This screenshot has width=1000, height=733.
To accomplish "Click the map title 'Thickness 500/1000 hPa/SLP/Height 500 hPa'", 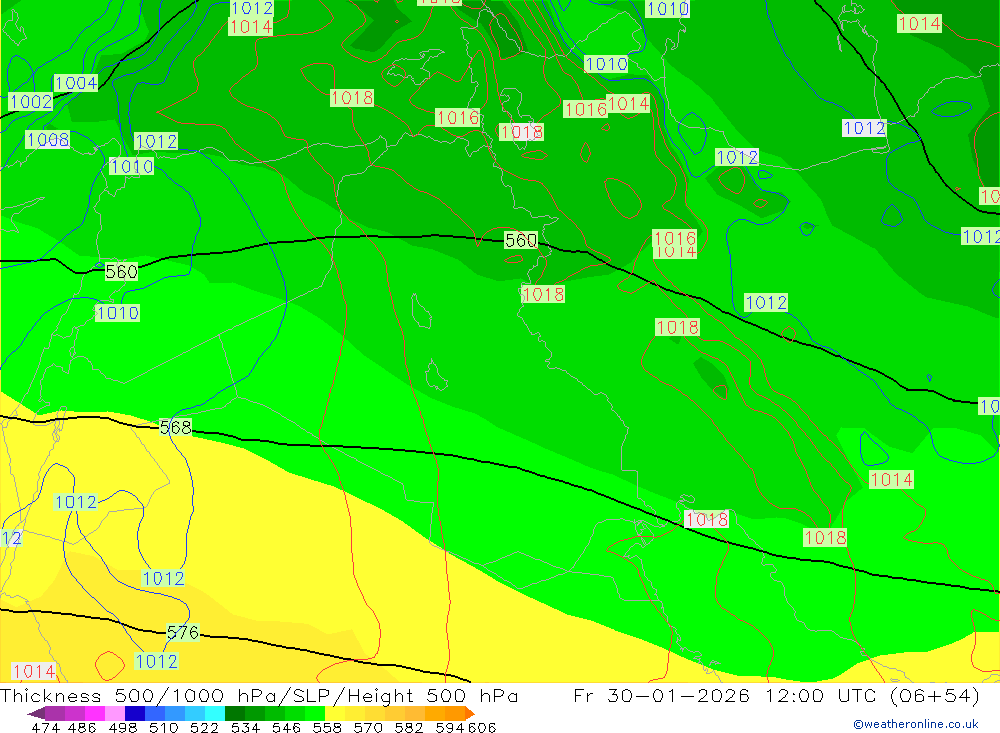I will click(259, 695).
